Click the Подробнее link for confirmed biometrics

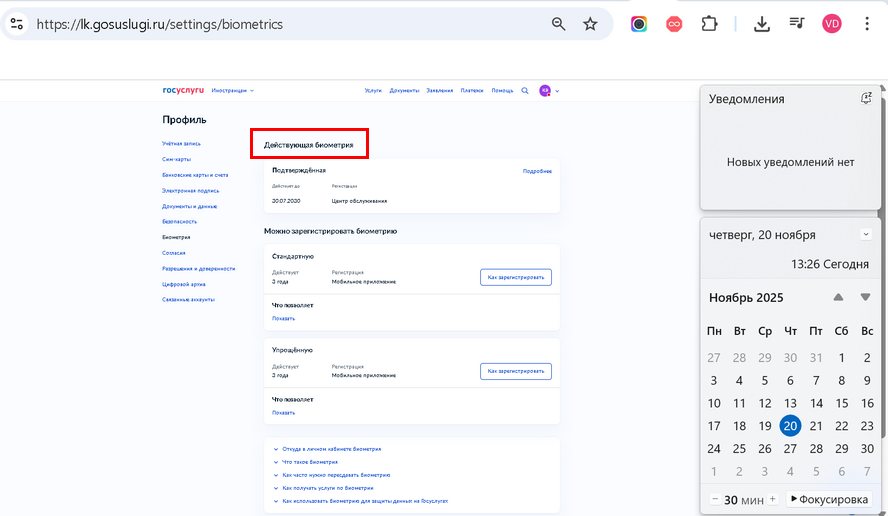pos(537,171)
